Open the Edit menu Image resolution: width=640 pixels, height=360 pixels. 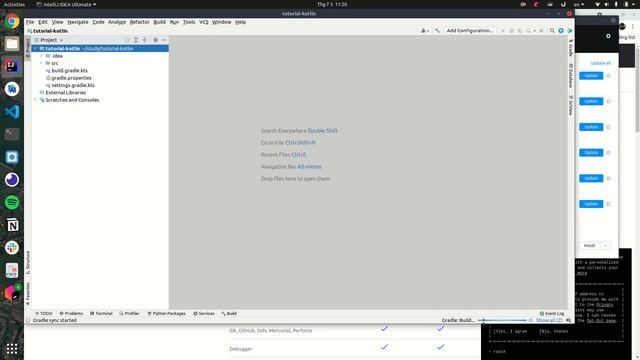click(43, 22)
